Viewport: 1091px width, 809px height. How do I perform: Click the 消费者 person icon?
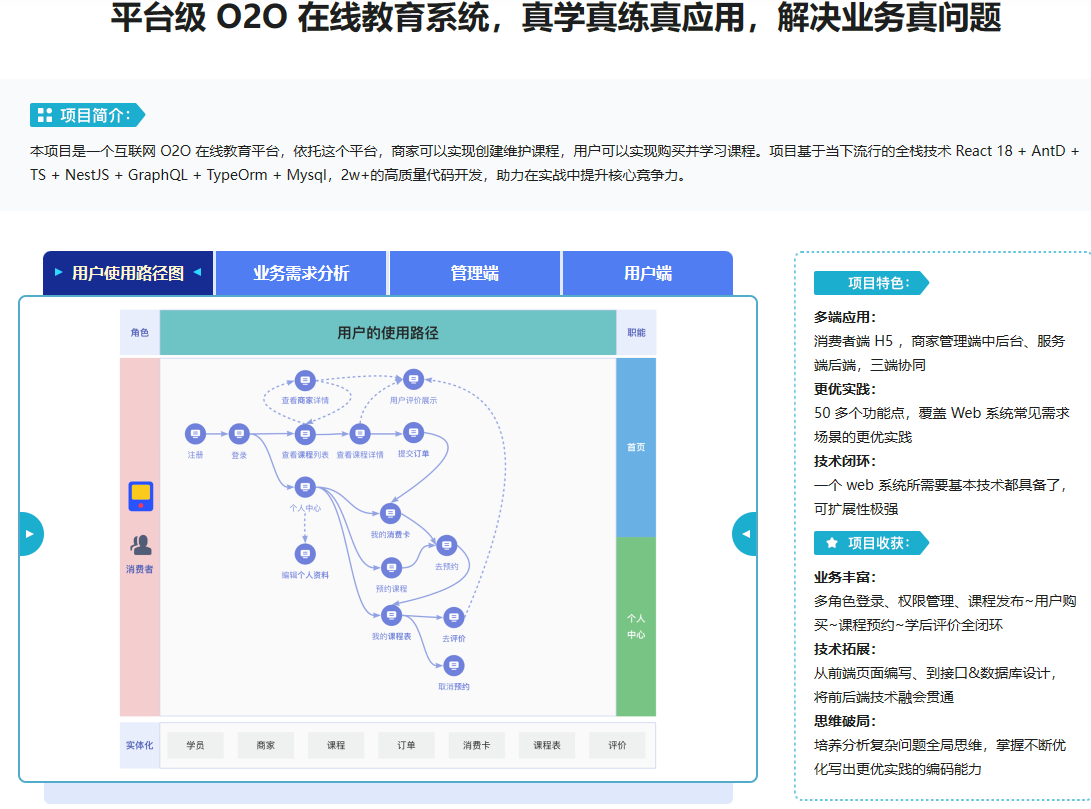140,545
